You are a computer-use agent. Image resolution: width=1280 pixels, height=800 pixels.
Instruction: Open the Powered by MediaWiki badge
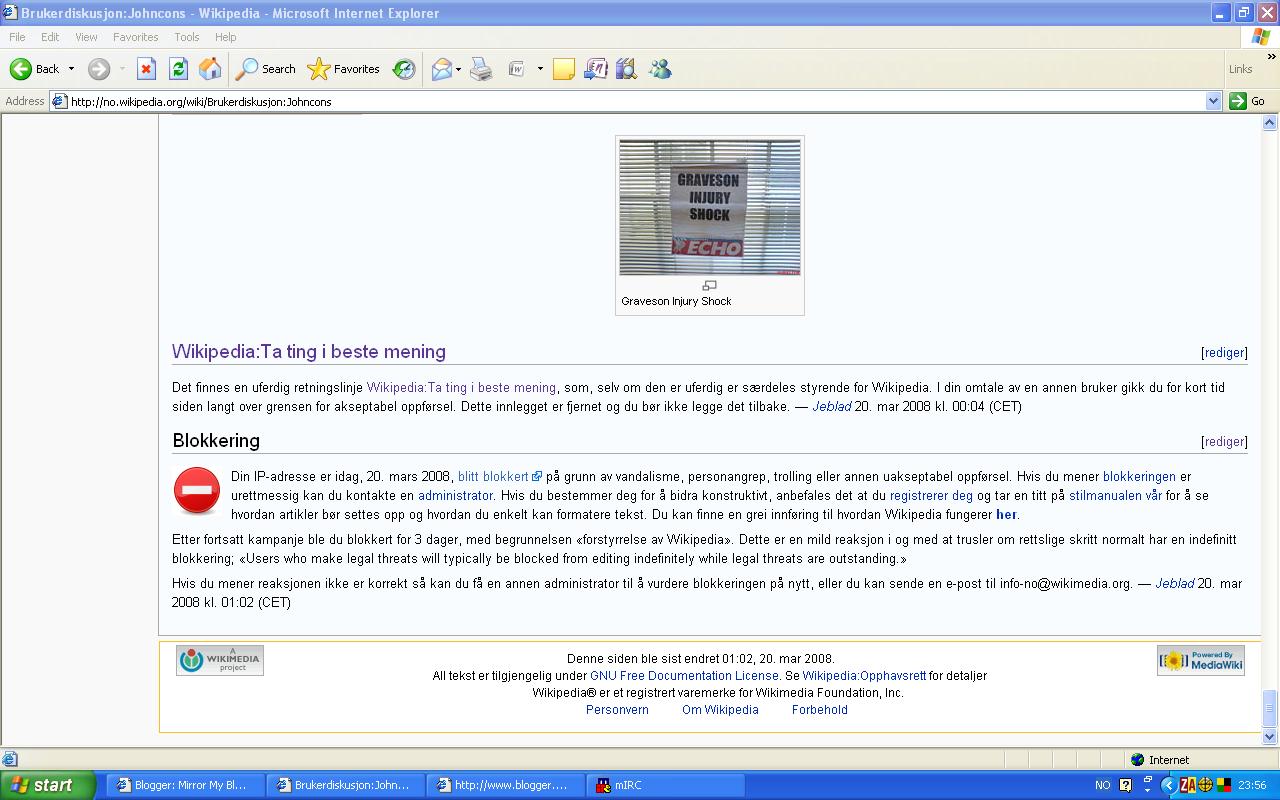click(1201, 660)
